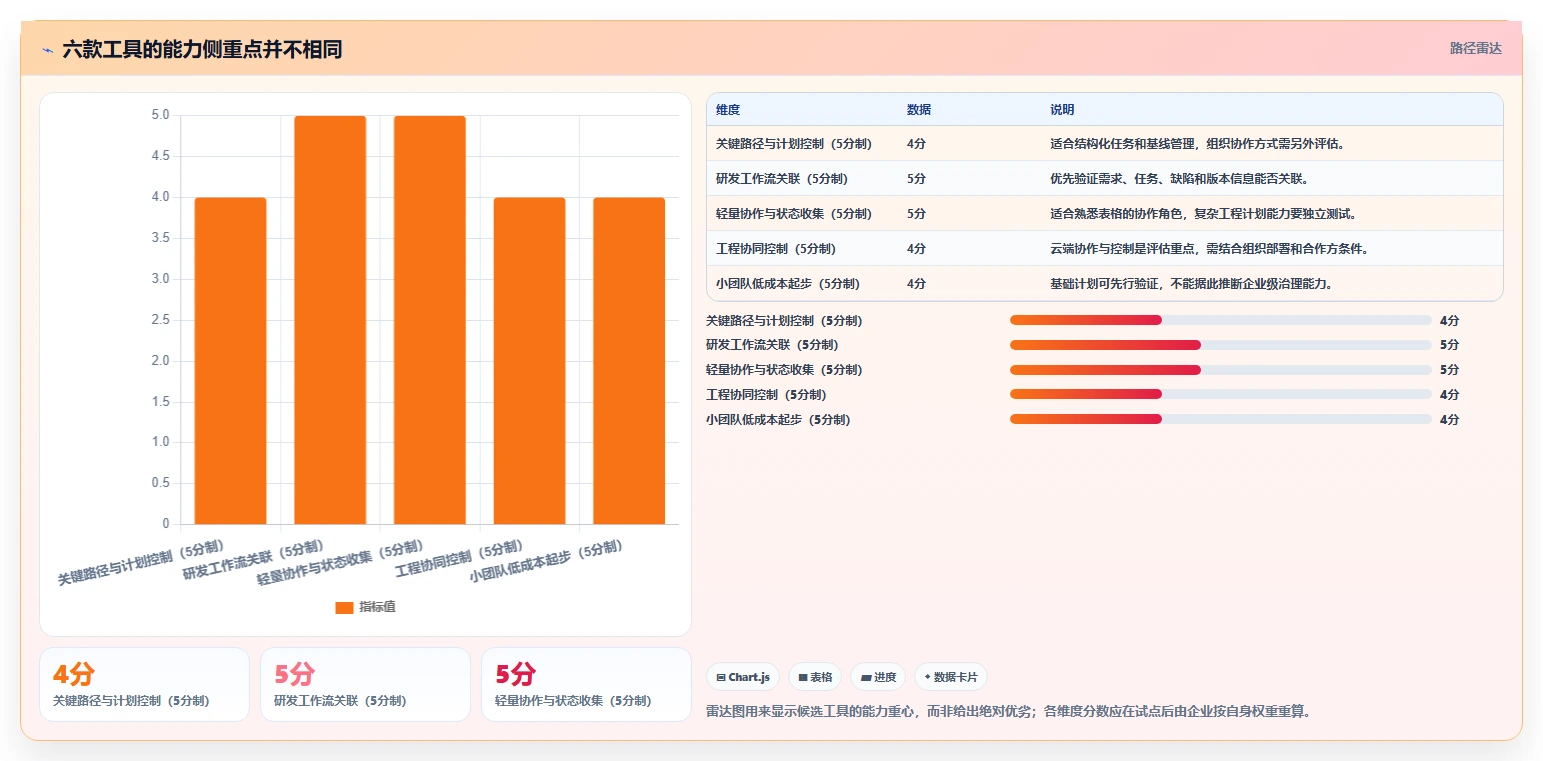
Task: Click the 数据 column header
Action: (x=919, y=110)
